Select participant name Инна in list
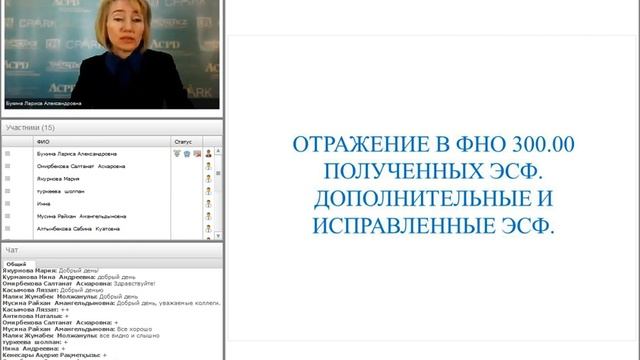Viewport: 640px width, 360px height. point(43,203)
